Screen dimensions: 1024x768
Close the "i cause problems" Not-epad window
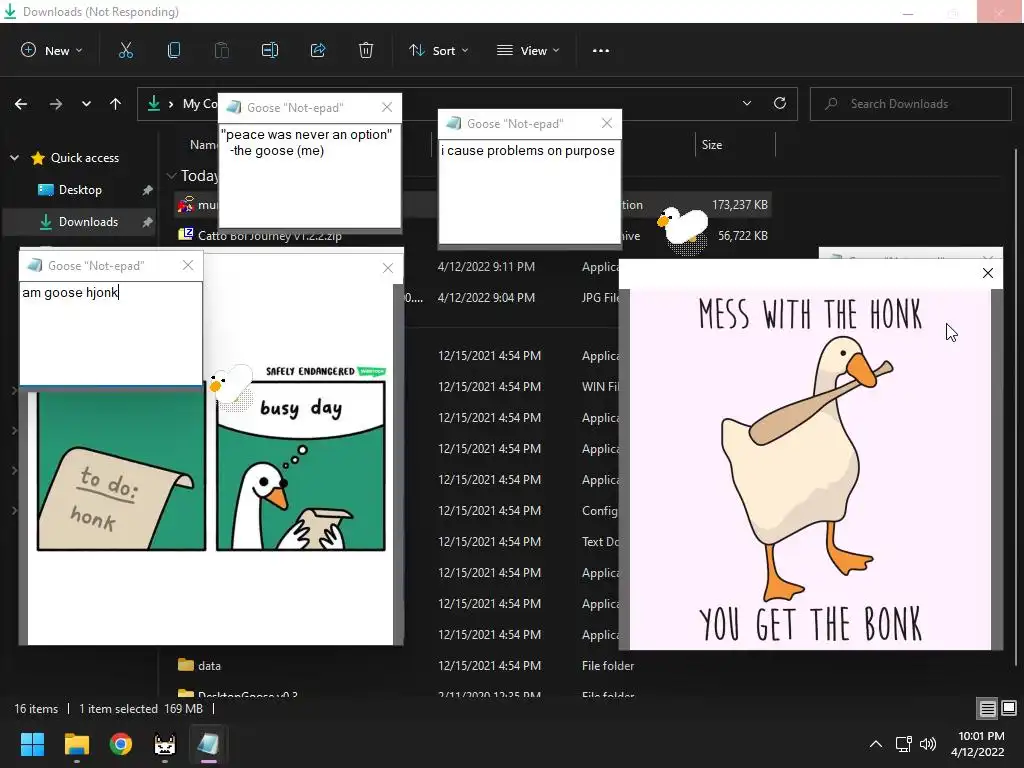[x=607, y=123]
